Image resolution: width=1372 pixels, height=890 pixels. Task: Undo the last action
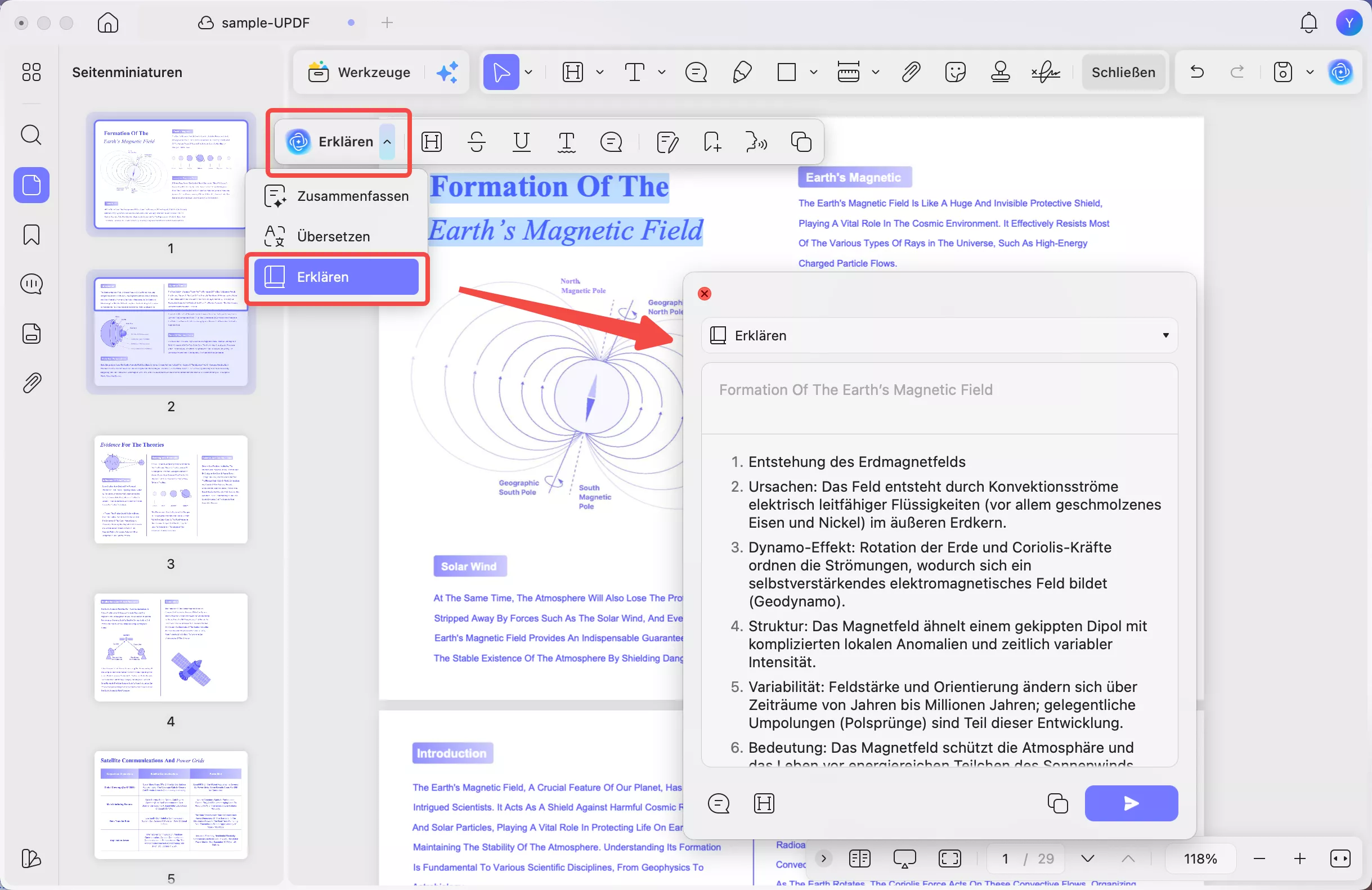(x=1198, y=72)
